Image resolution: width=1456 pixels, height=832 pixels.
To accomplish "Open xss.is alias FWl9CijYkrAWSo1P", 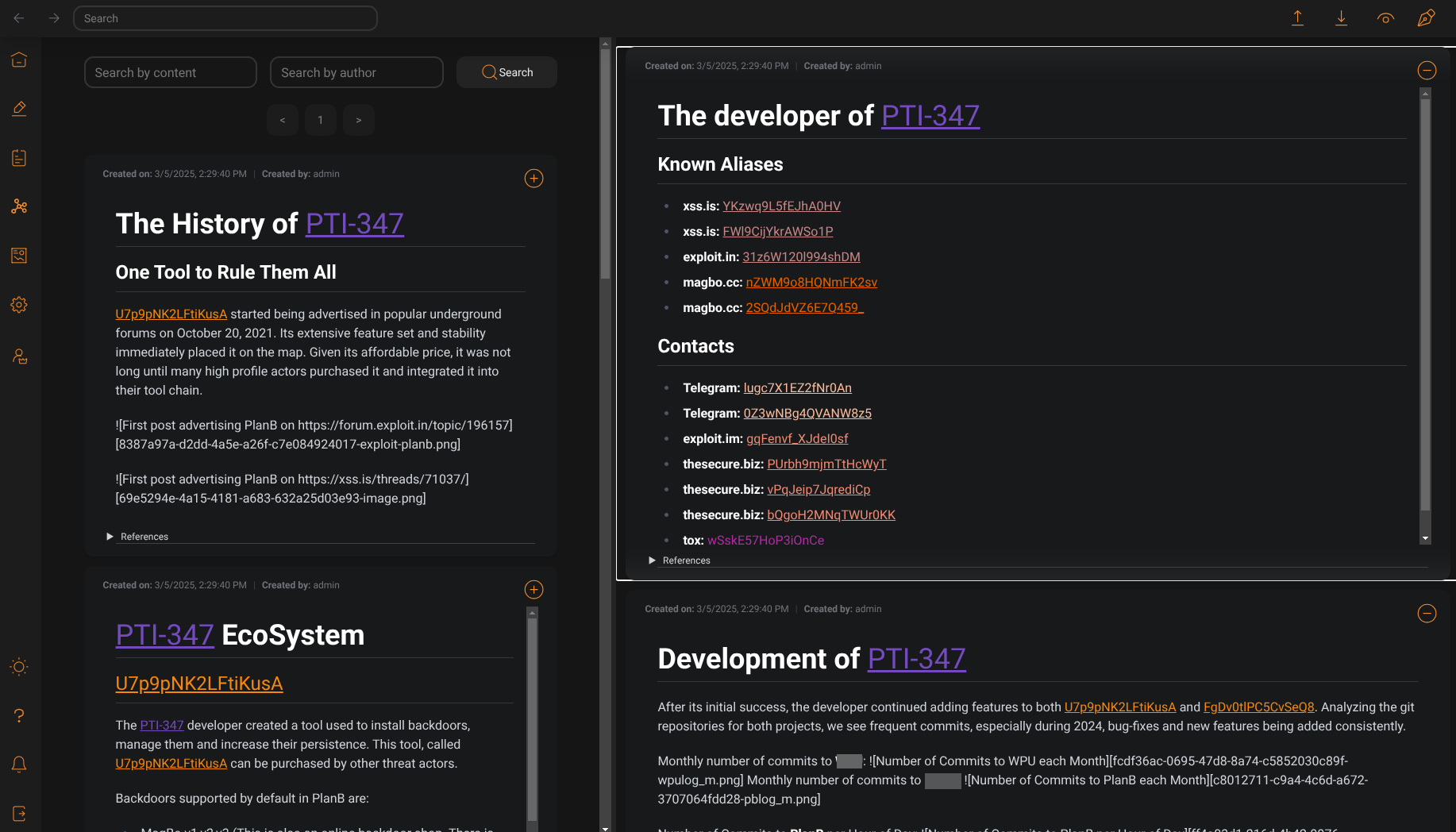I will pyautogui.click(x=778, y=232).
